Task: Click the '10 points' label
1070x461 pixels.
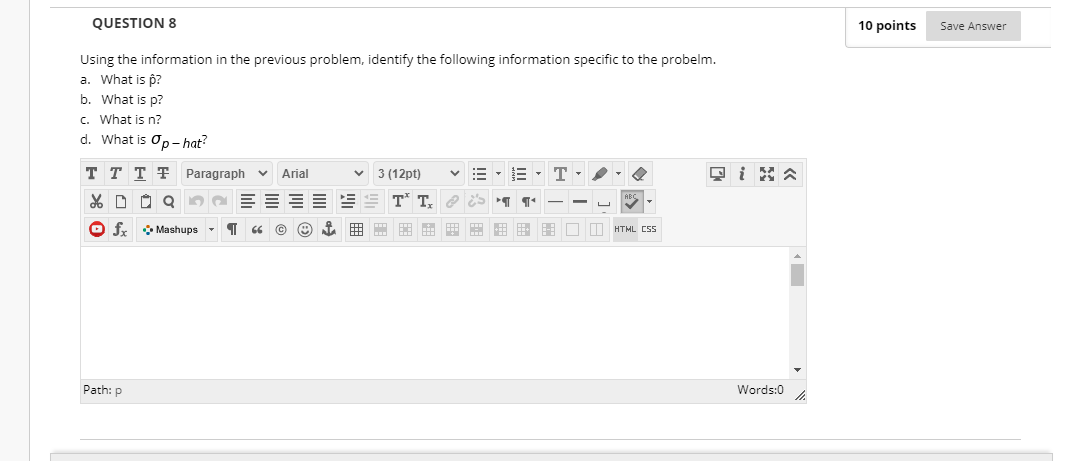Action: pyautogui.click(x=887, y=26)
